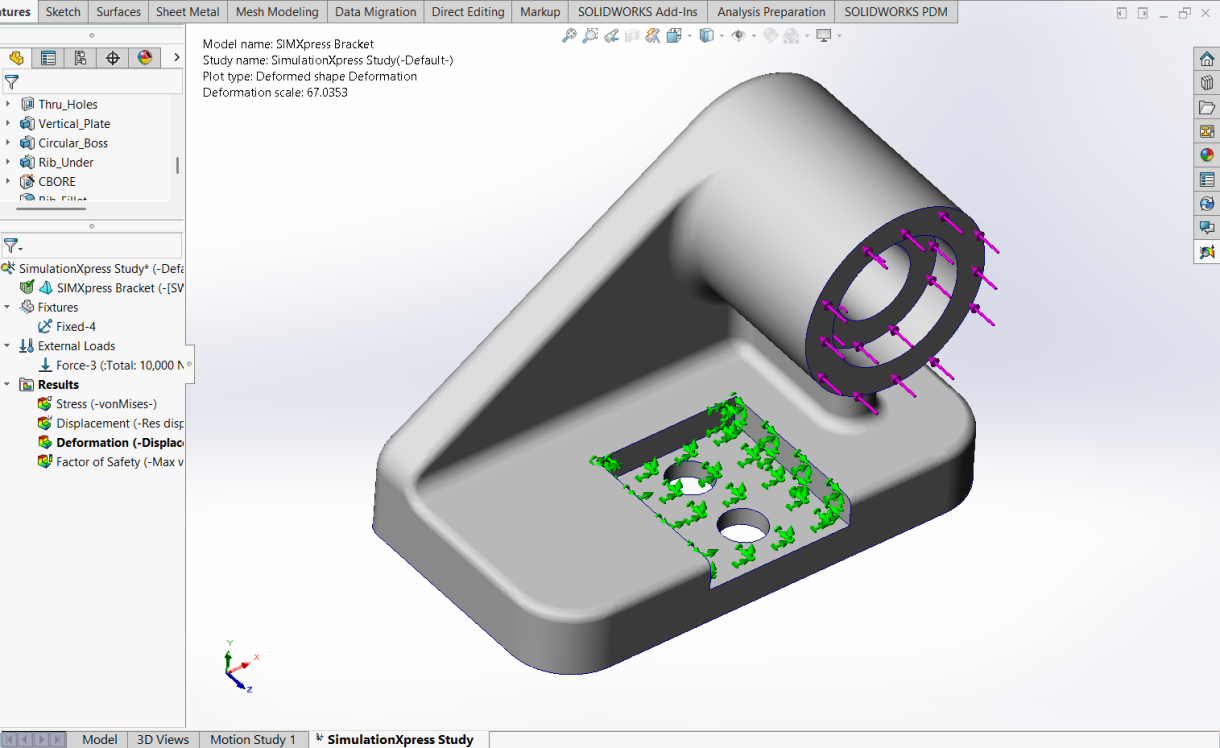Open the File Explorer task pane
This screenshot has height=748, width=1220.
(1207, 106)
